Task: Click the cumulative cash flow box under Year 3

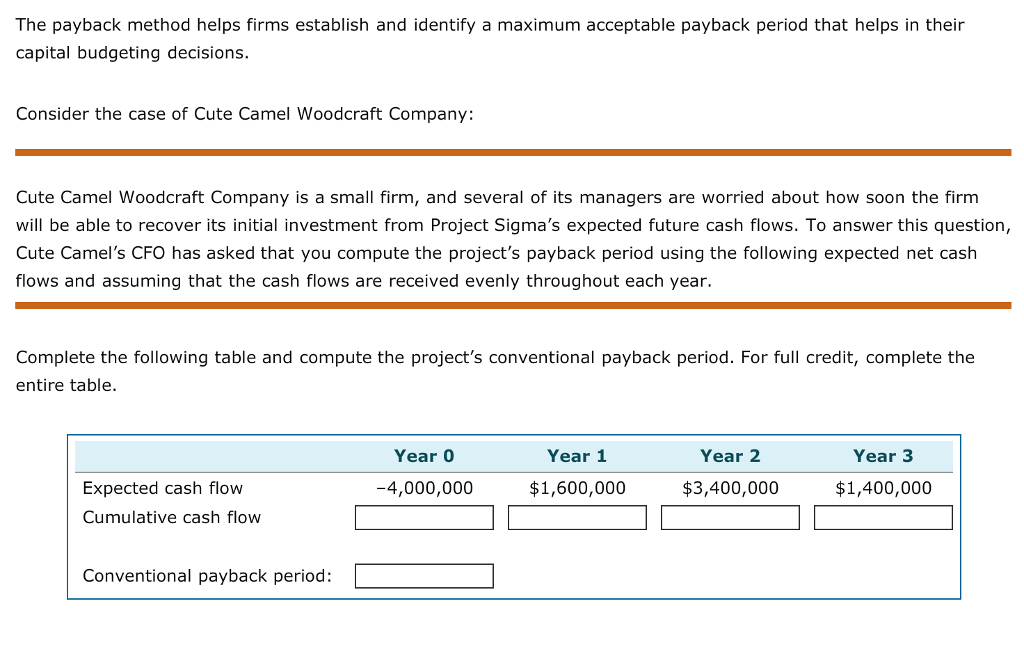Action: pos(883,517)
